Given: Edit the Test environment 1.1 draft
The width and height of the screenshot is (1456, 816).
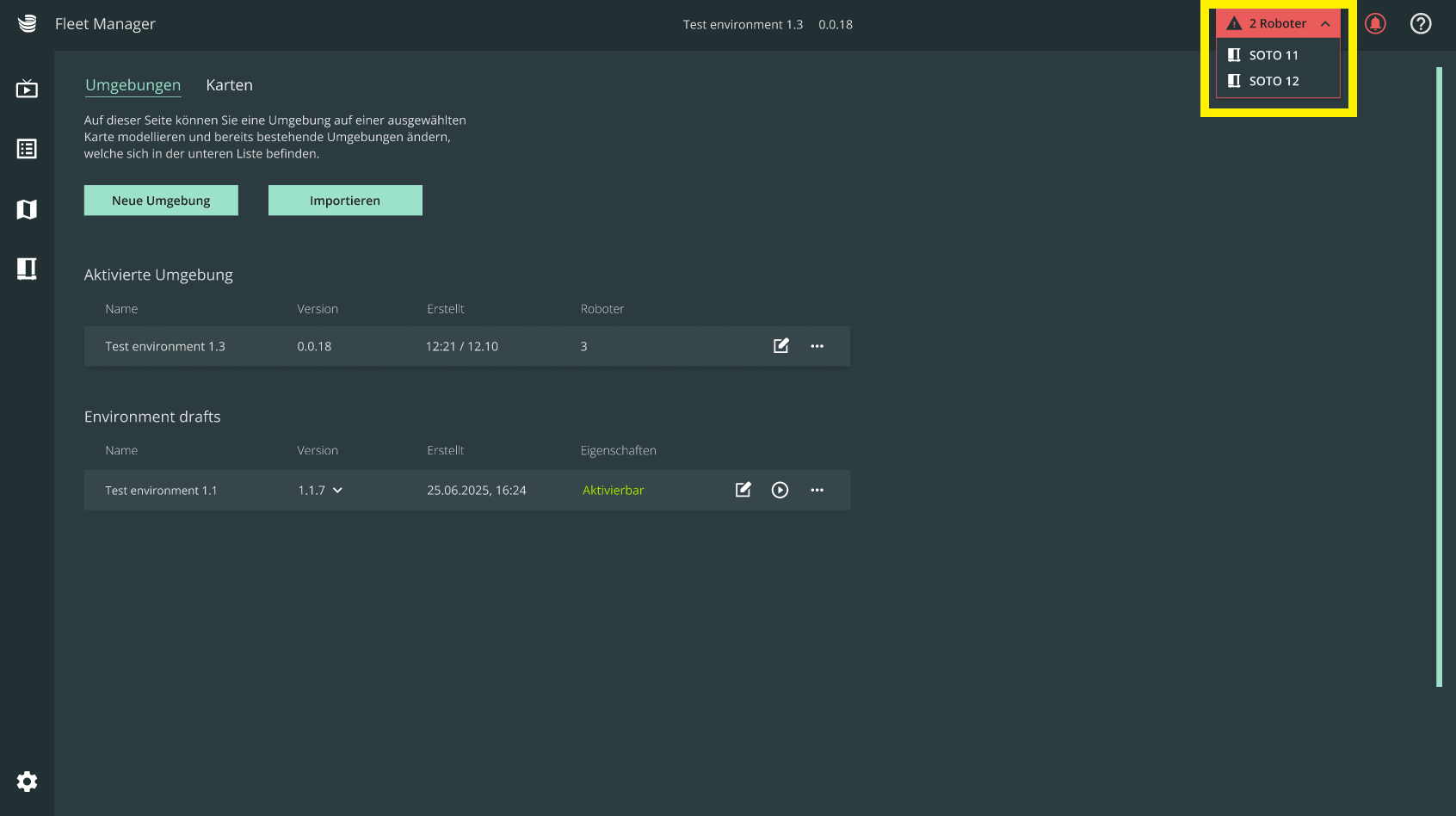Looking at the screenshot, I should 743,490.
